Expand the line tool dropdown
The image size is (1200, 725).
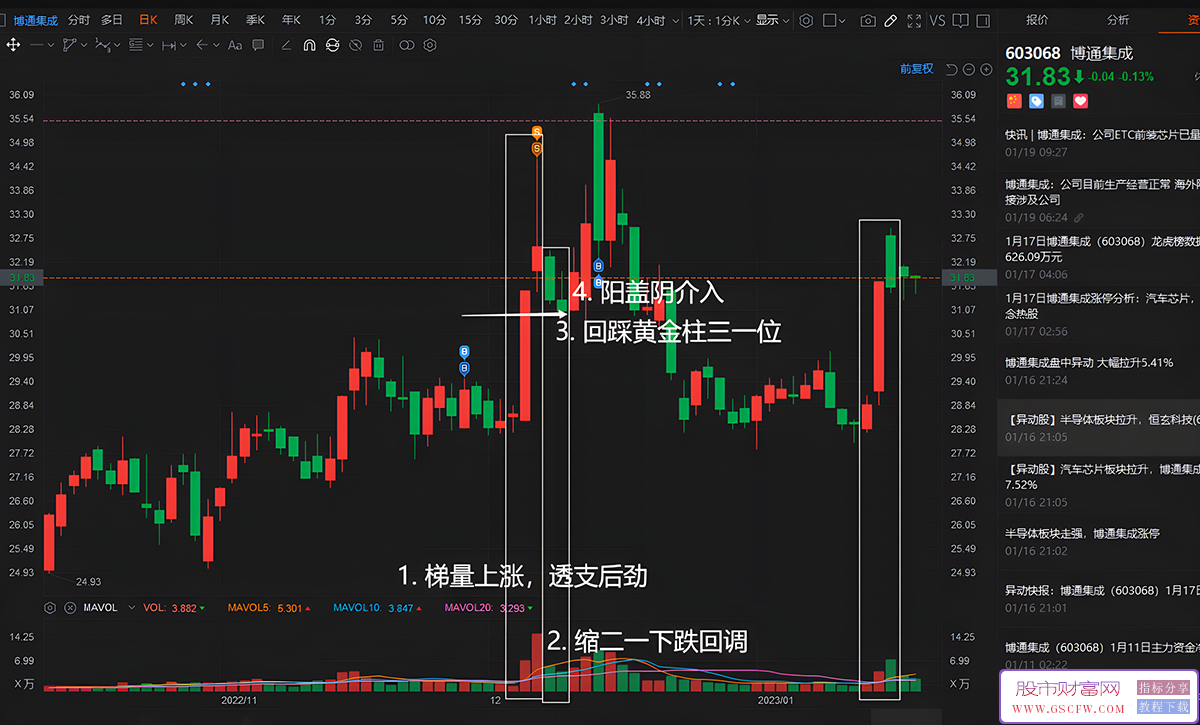(52, 45)
